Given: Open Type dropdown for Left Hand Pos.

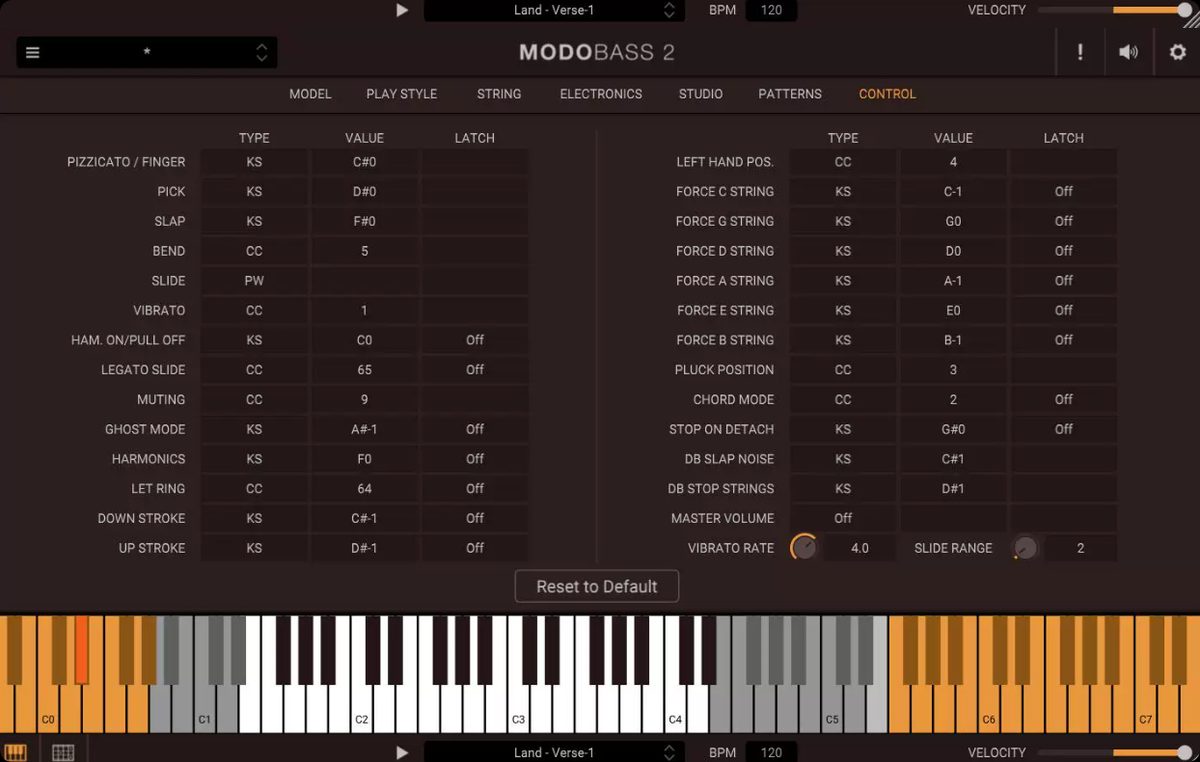Looking at the screenshot, I should click(843, 162).
